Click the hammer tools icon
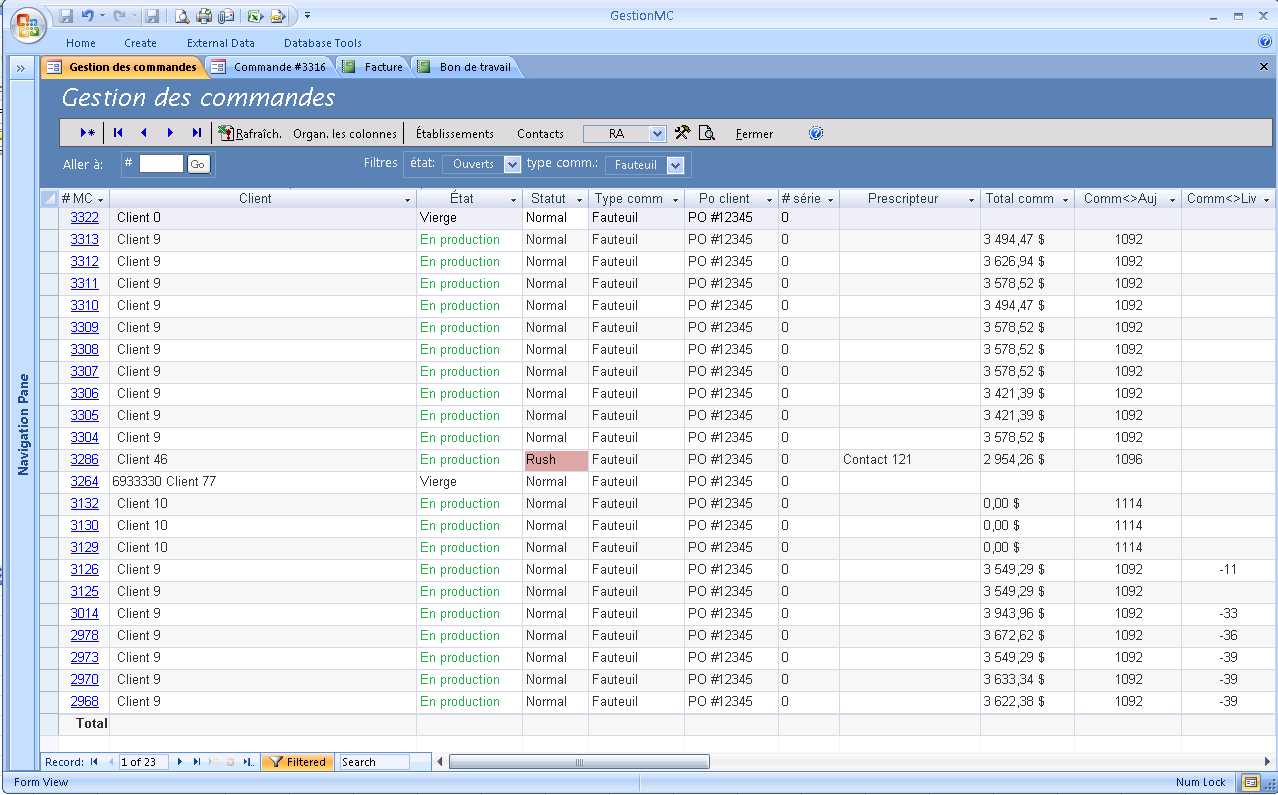Image resolution: width=1278 pixels, height=795 pixels. [x=683, y=133]
